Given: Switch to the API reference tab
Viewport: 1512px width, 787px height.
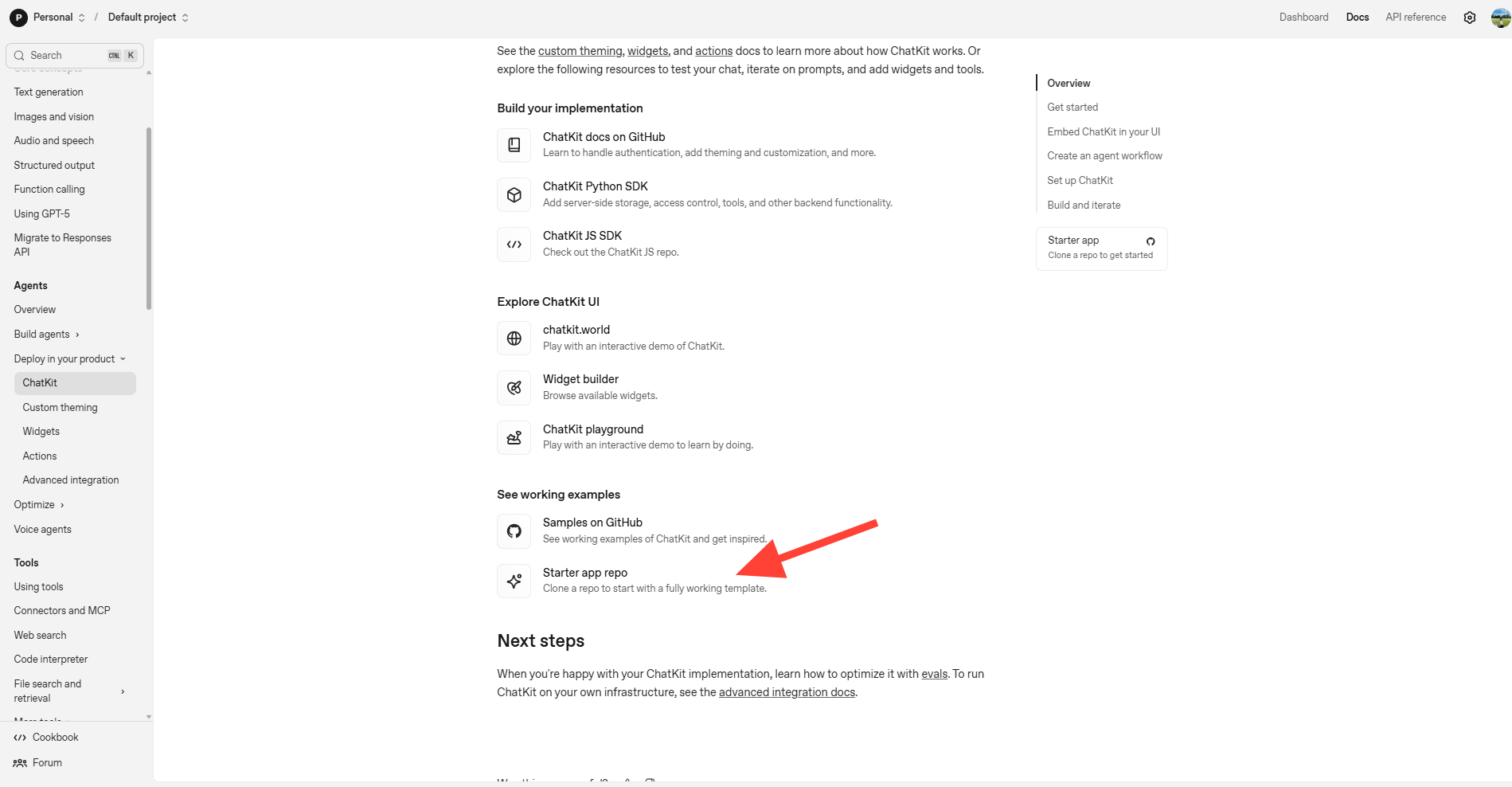Looking at the screenshot, I should (1416, 18).
